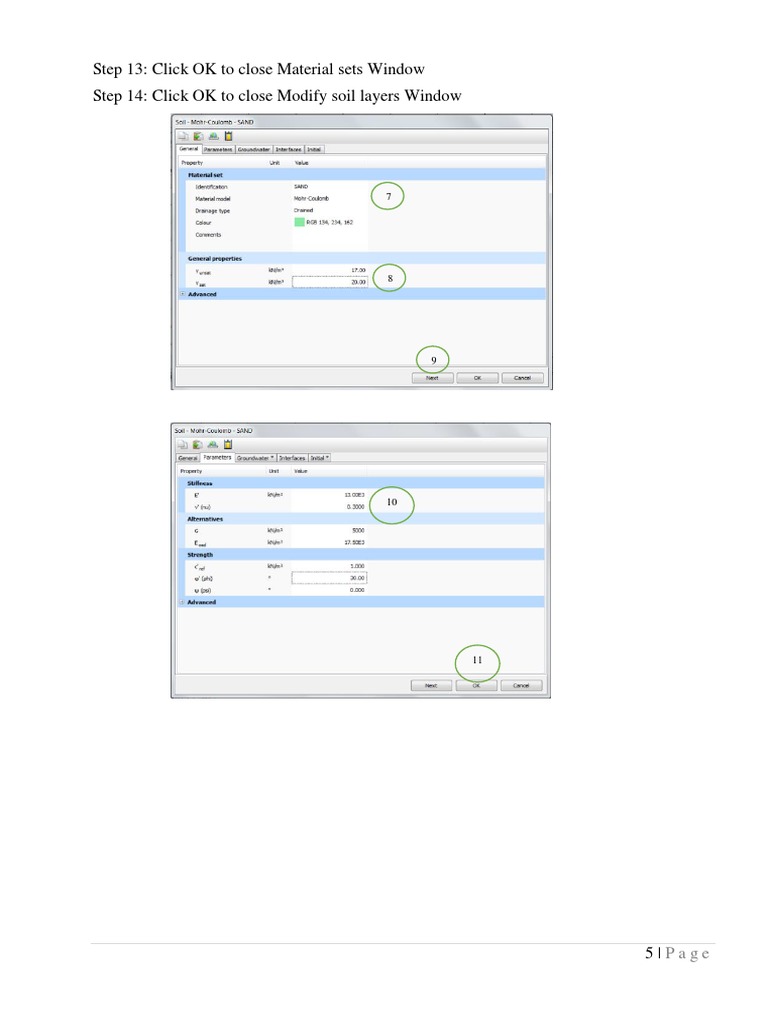Click green arrow icon in Parameters-tab dialog toolbar

coord(198,445)
